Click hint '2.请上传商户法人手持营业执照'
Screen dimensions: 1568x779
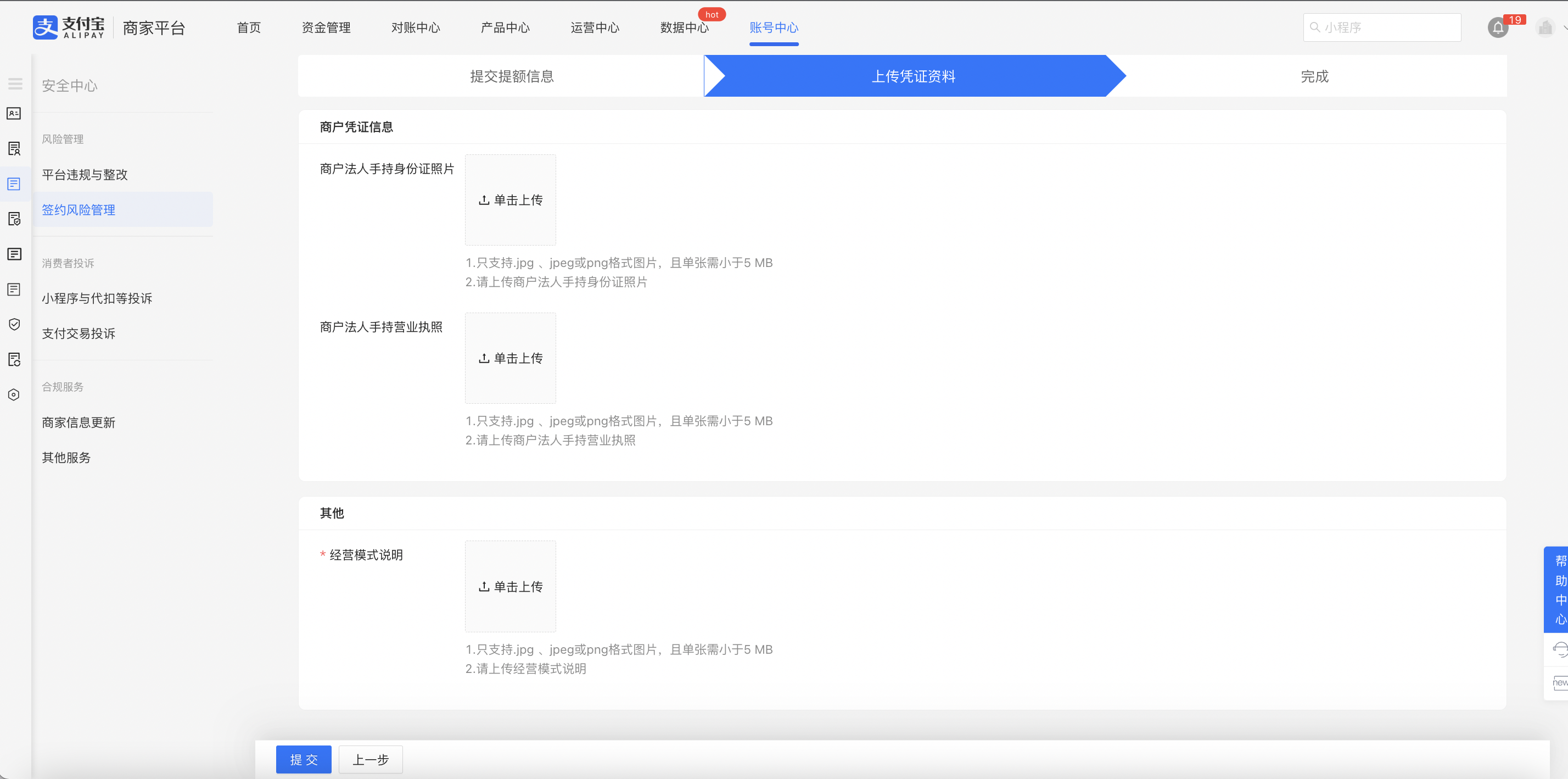(550, 439)
